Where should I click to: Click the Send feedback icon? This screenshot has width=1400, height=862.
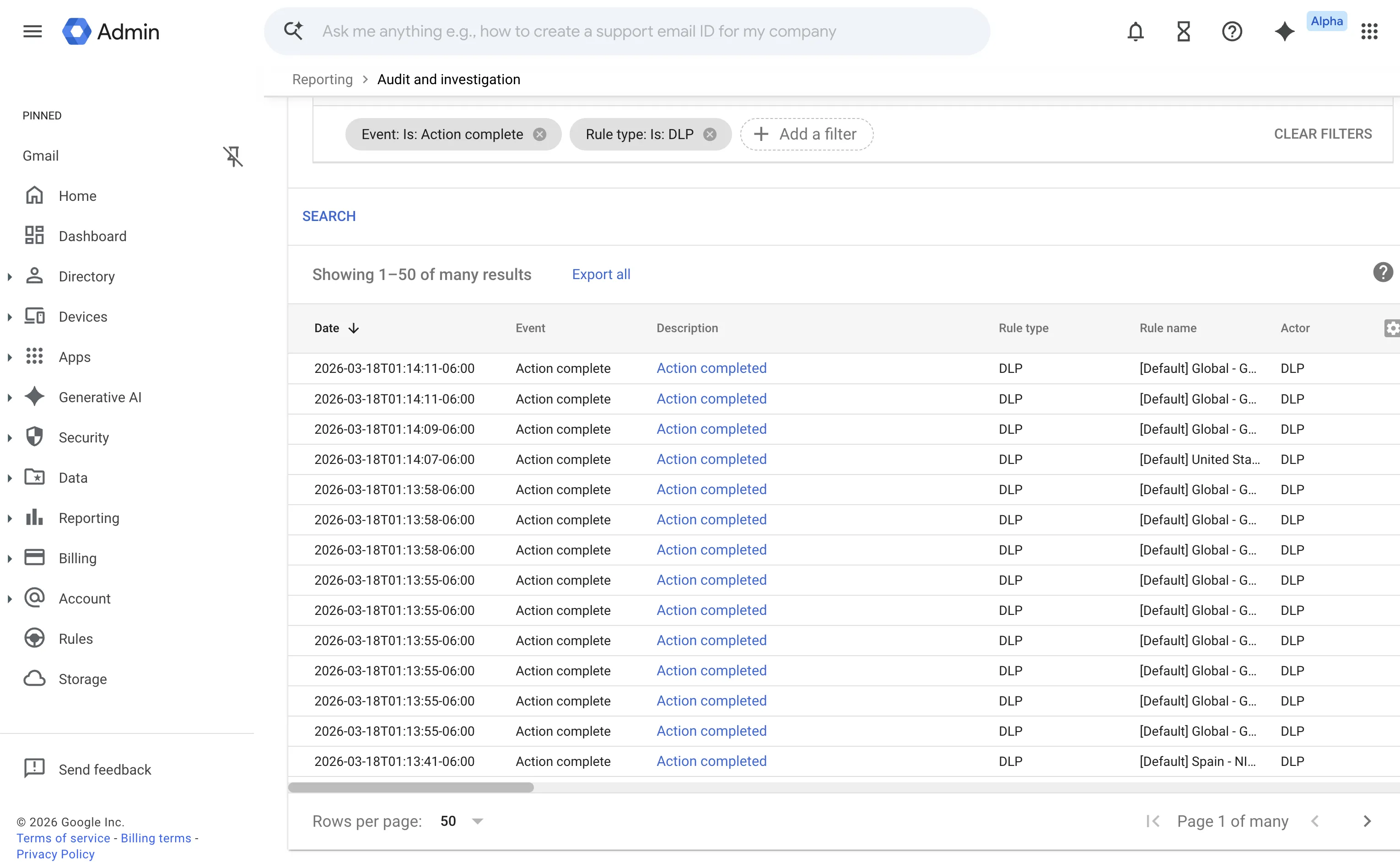click(34, 769)
